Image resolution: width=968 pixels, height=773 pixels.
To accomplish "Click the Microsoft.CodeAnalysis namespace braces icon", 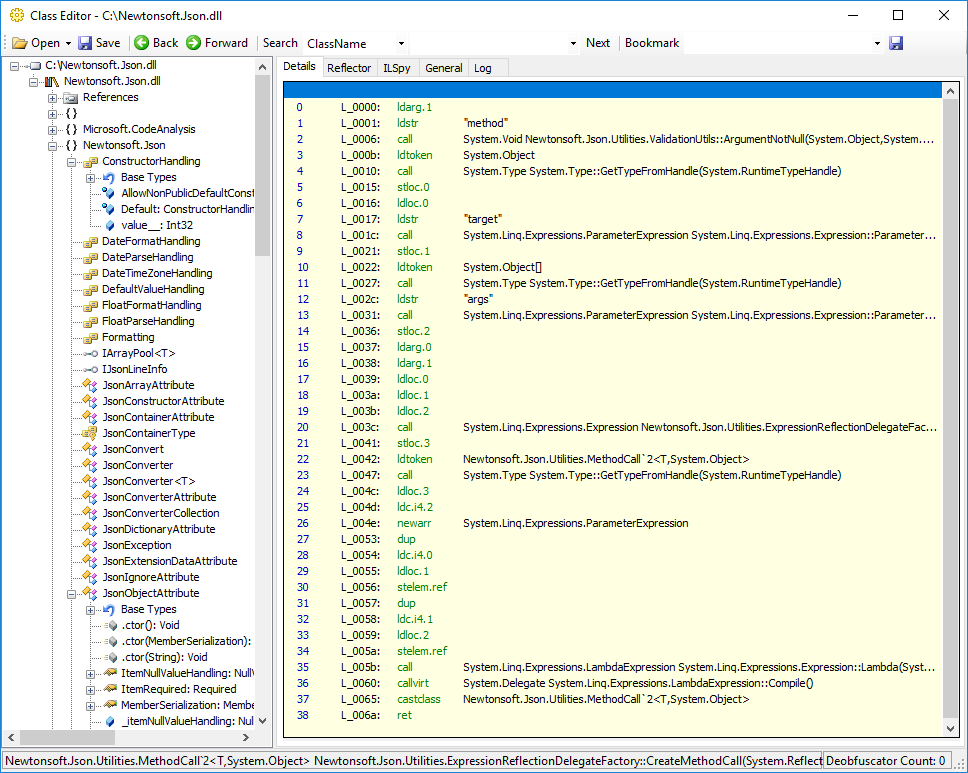I will pos(72,130).
